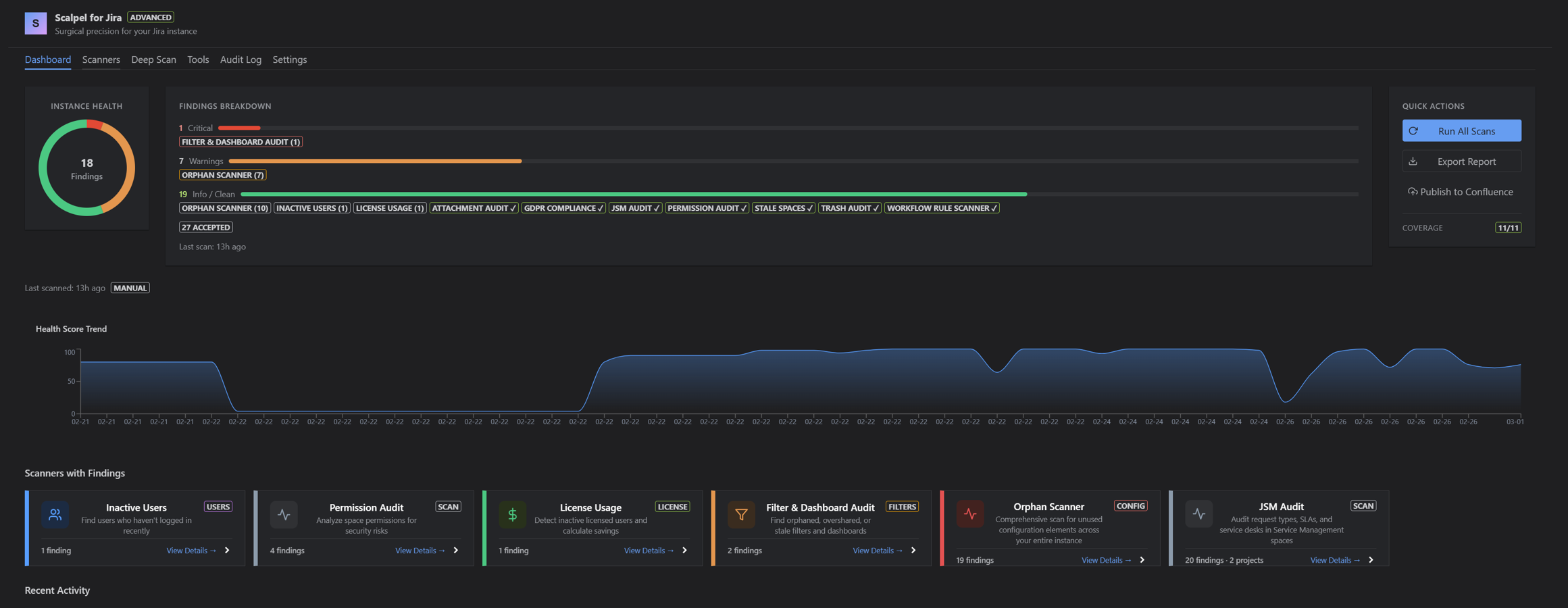
Task: Expand Permission Audit card chevron
Action: (456, 551)
